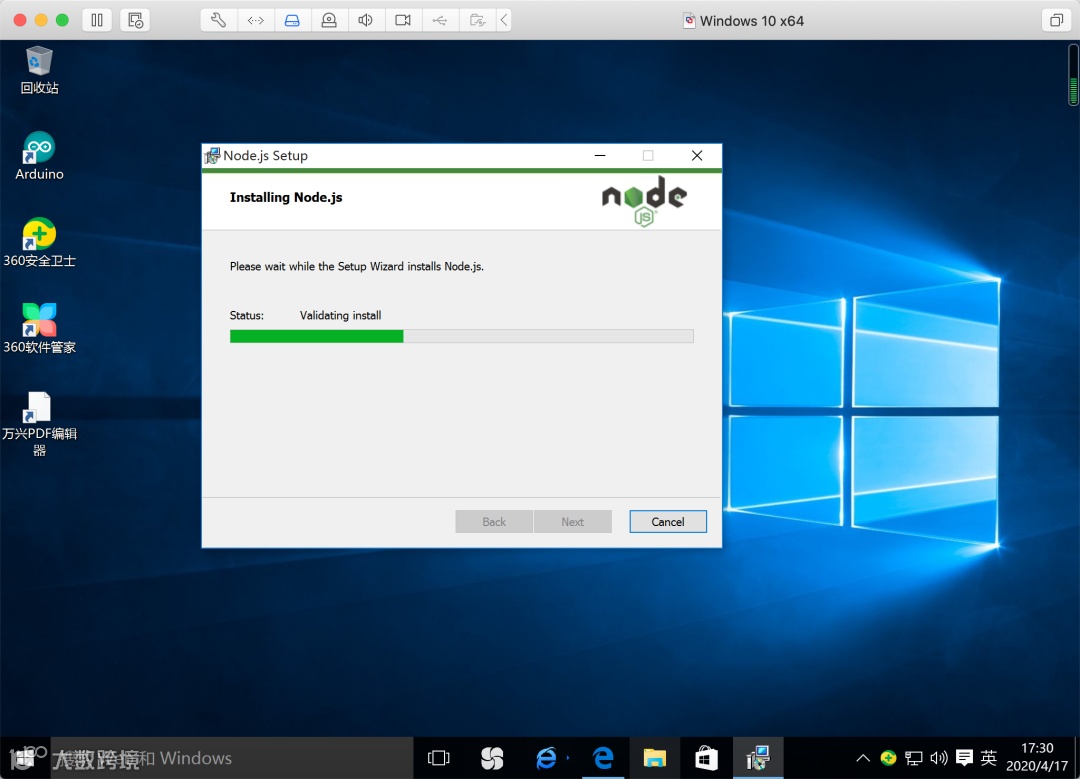Select the 360安全卫士 desktop shortcut
Screen dimensions: 1080x779
39,242
